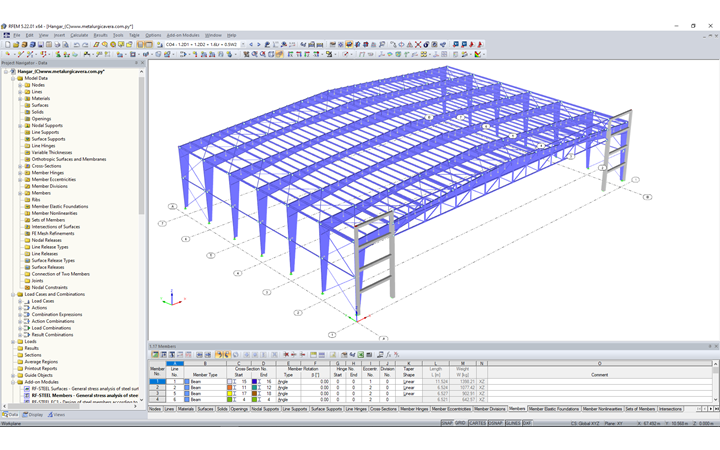
Task: Click the row header for member 3
Action: pyautogui.click(x=157, y=394)
